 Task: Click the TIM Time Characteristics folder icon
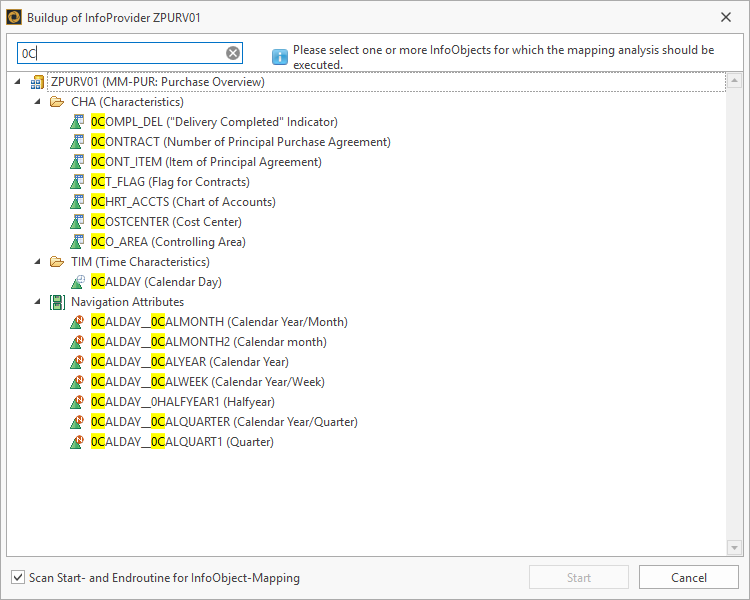point(57,262)
